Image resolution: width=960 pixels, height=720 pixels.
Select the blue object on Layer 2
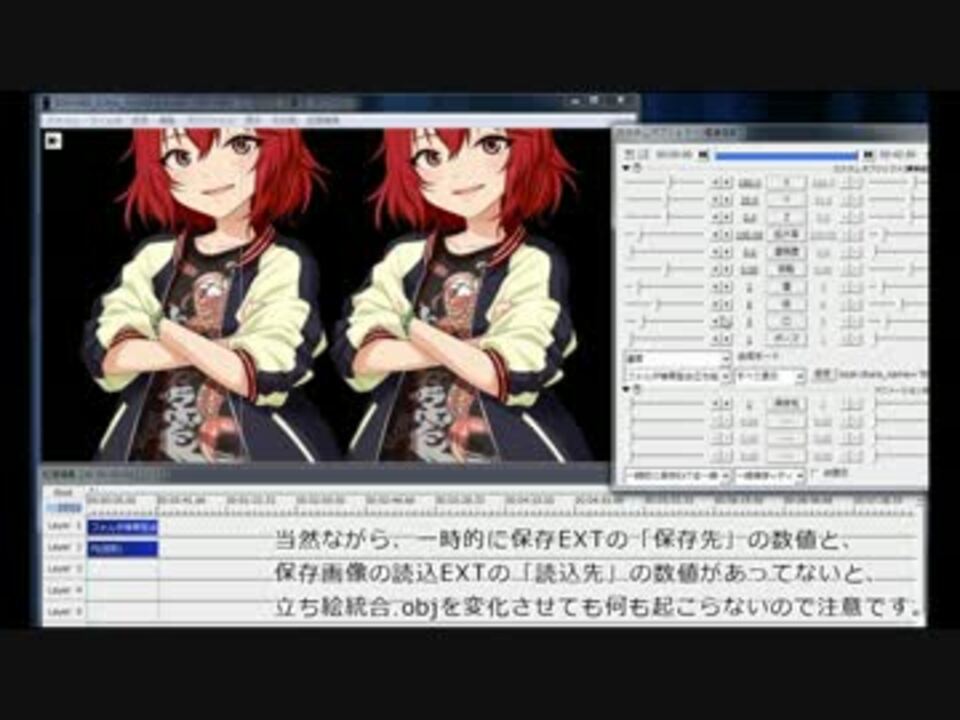click(122, 549)
